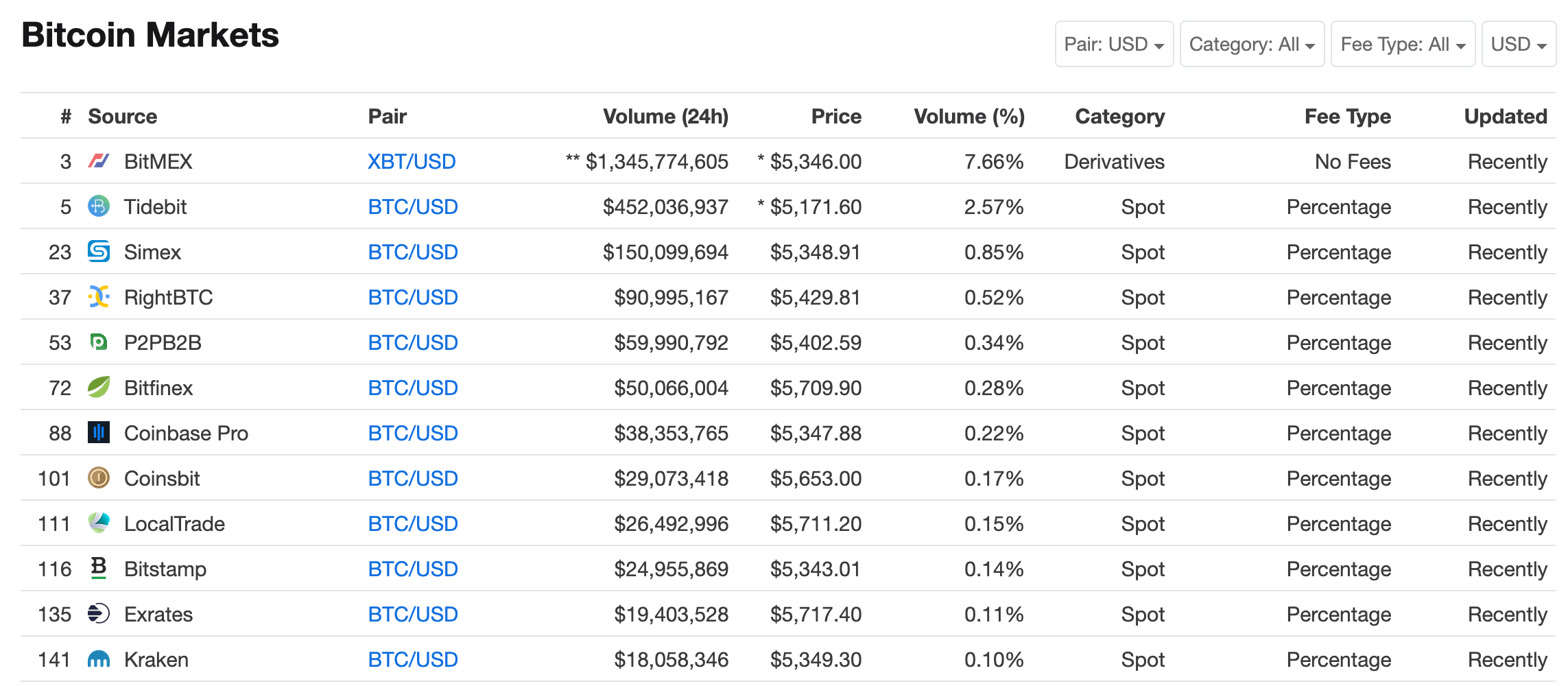1568x686 pixels.
Task: Sort by the Category column header
Action: 1119,117
